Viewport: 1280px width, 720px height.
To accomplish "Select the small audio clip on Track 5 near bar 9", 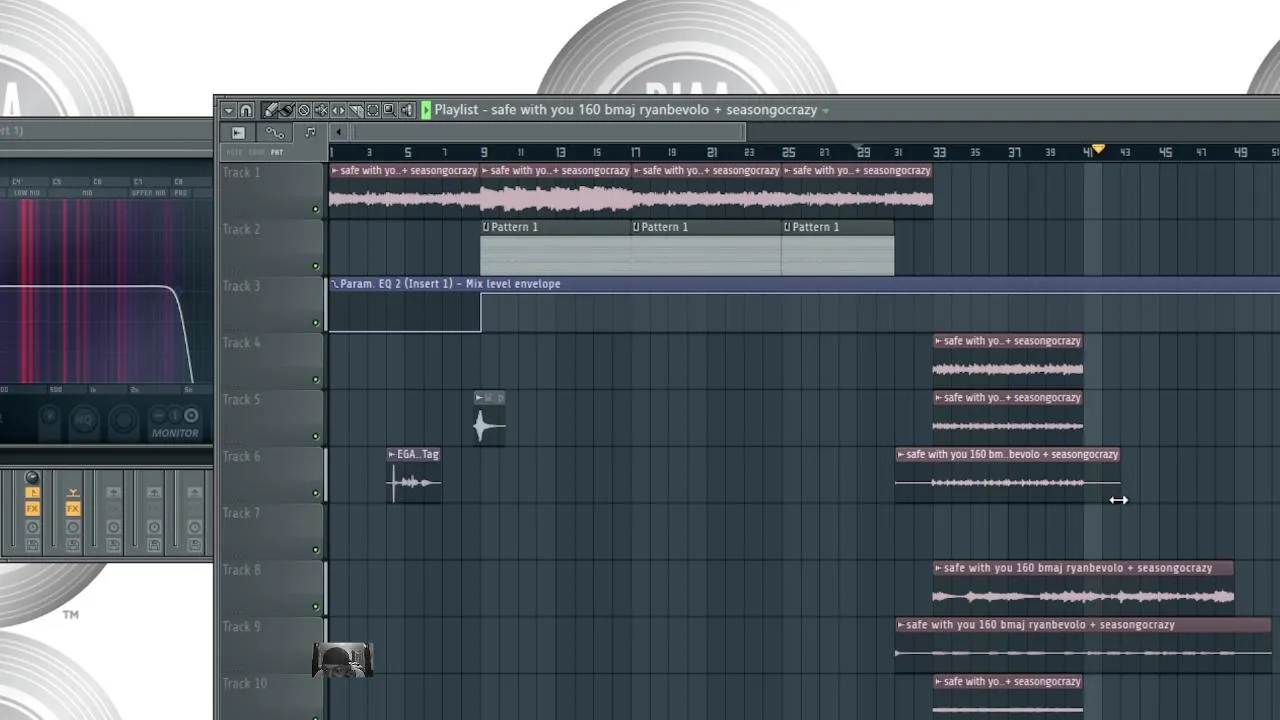I will click(489, 418).
